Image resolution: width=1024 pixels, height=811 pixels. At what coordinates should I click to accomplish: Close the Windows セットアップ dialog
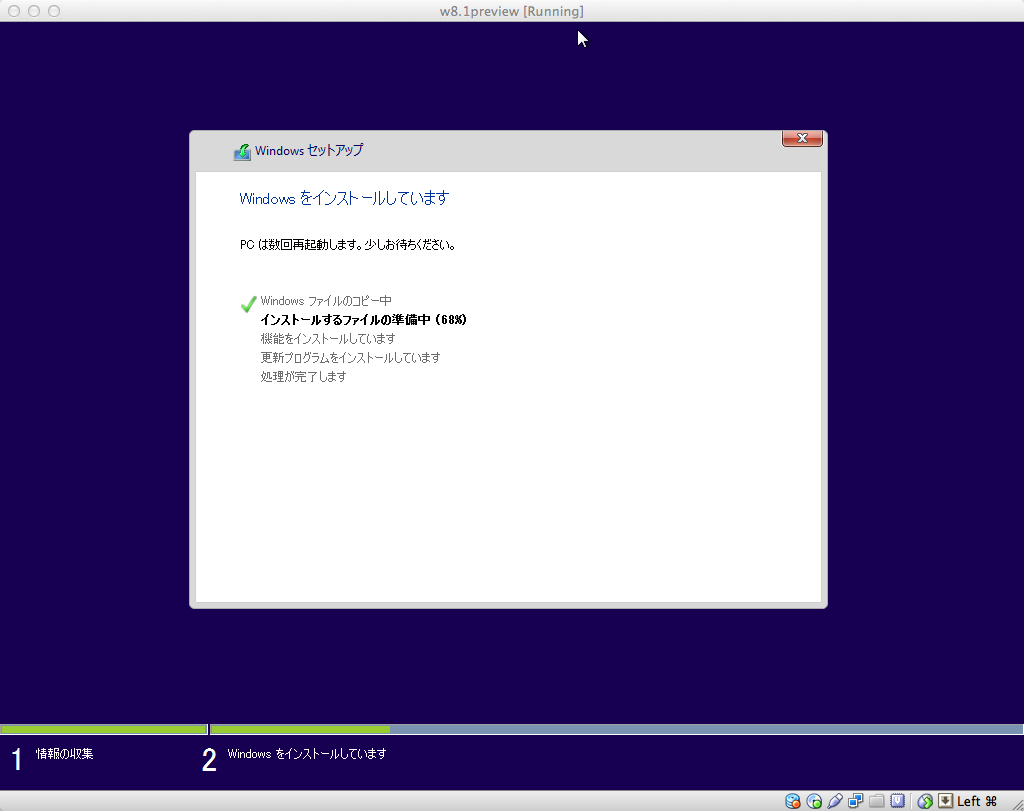802,138
